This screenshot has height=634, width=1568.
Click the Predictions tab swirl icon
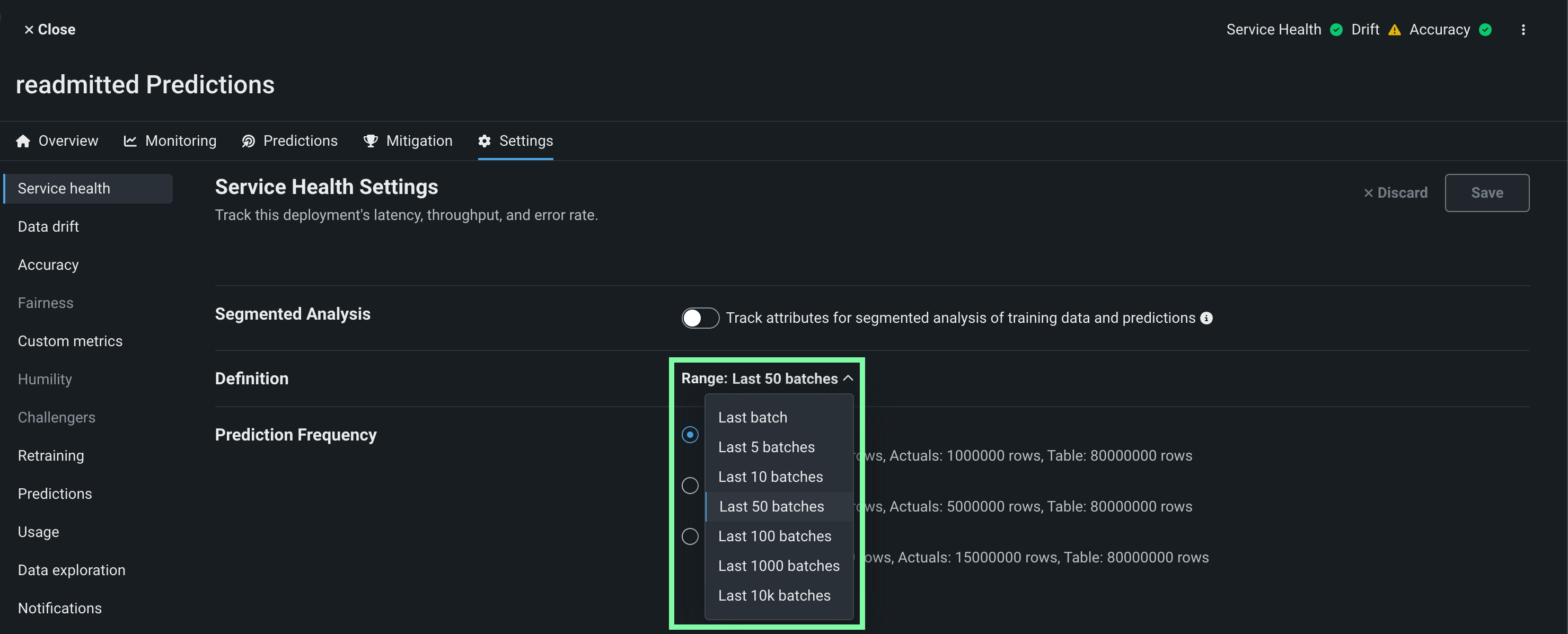click(x=249, y=141)
